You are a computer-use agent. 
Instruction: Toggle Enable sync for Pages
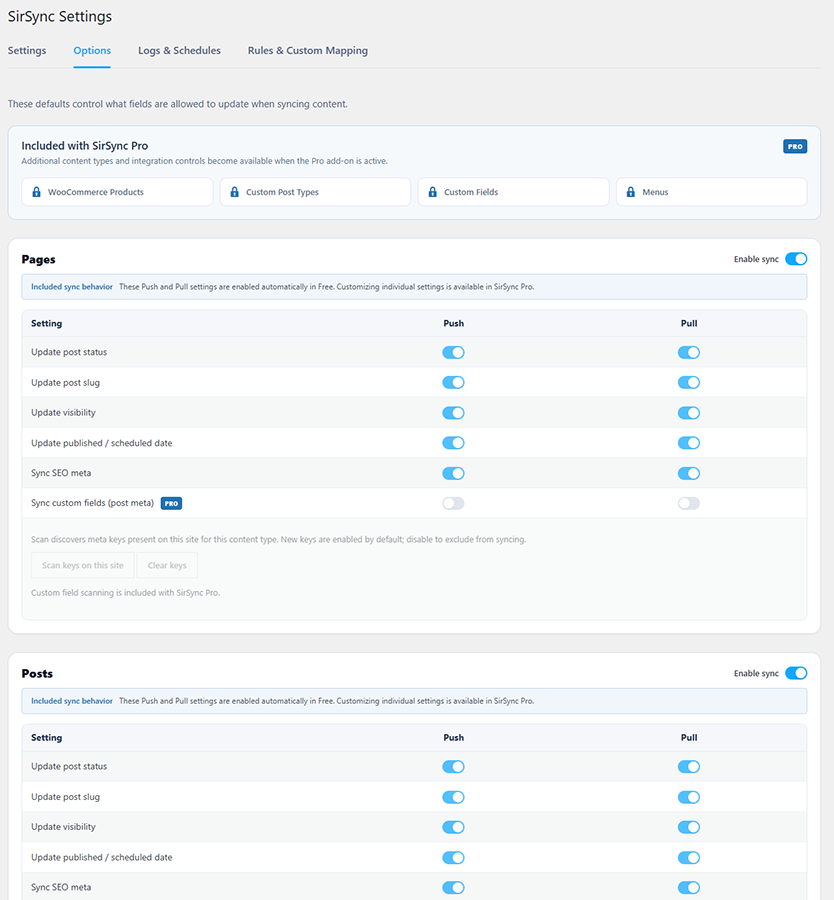pyautogui.click(x=796, y=259)
